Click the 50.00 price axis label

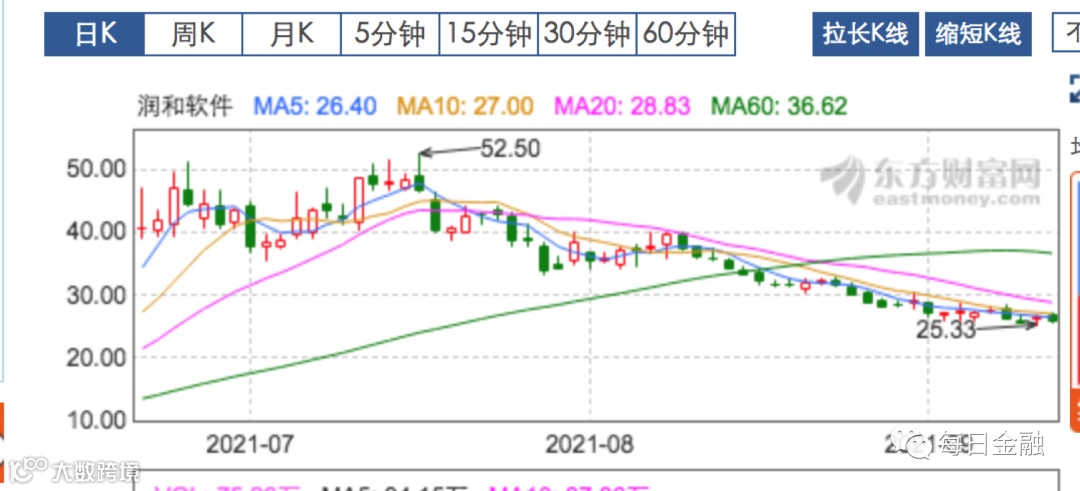[x=96, y=169]
